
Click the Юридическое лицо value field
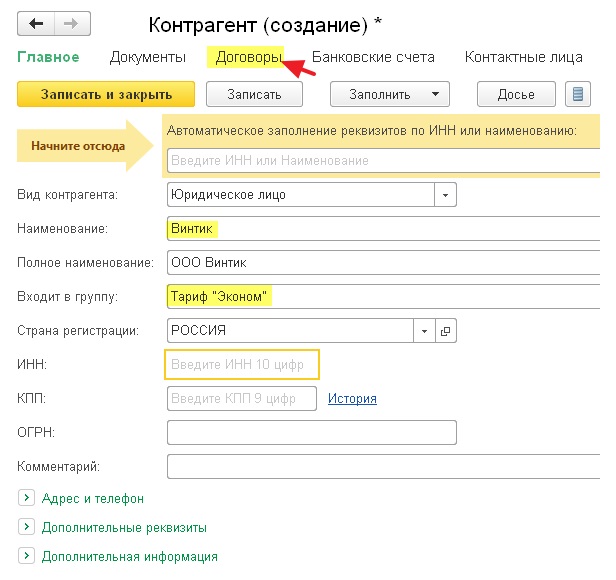301,195
